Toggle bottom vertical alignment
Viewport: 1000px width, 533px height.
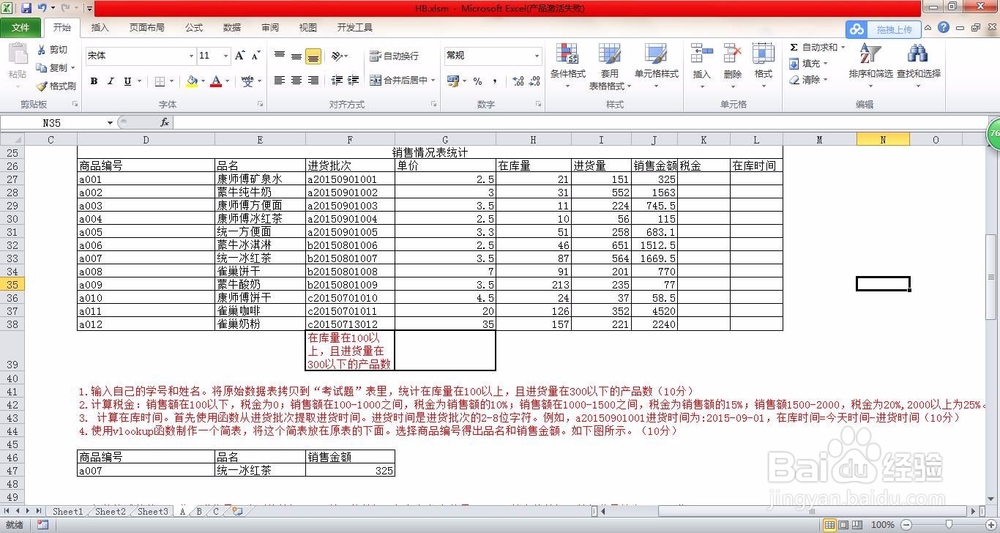[x=313, y=55]
